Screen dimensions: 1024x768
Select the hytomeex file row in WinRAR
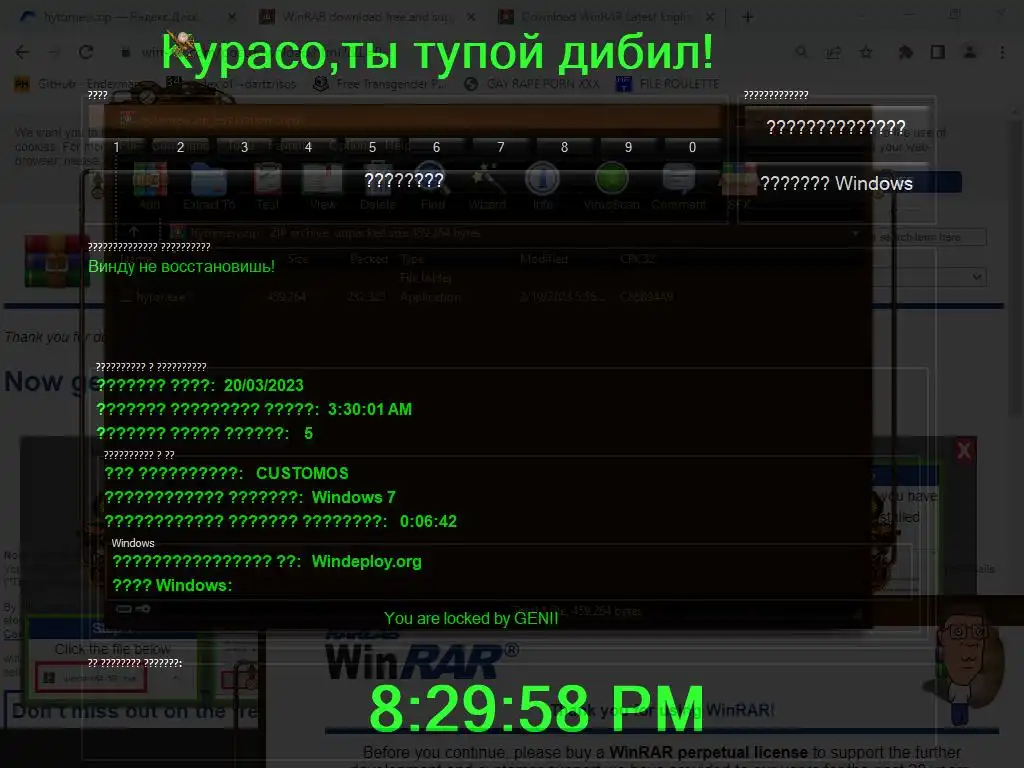coord(398,296)
